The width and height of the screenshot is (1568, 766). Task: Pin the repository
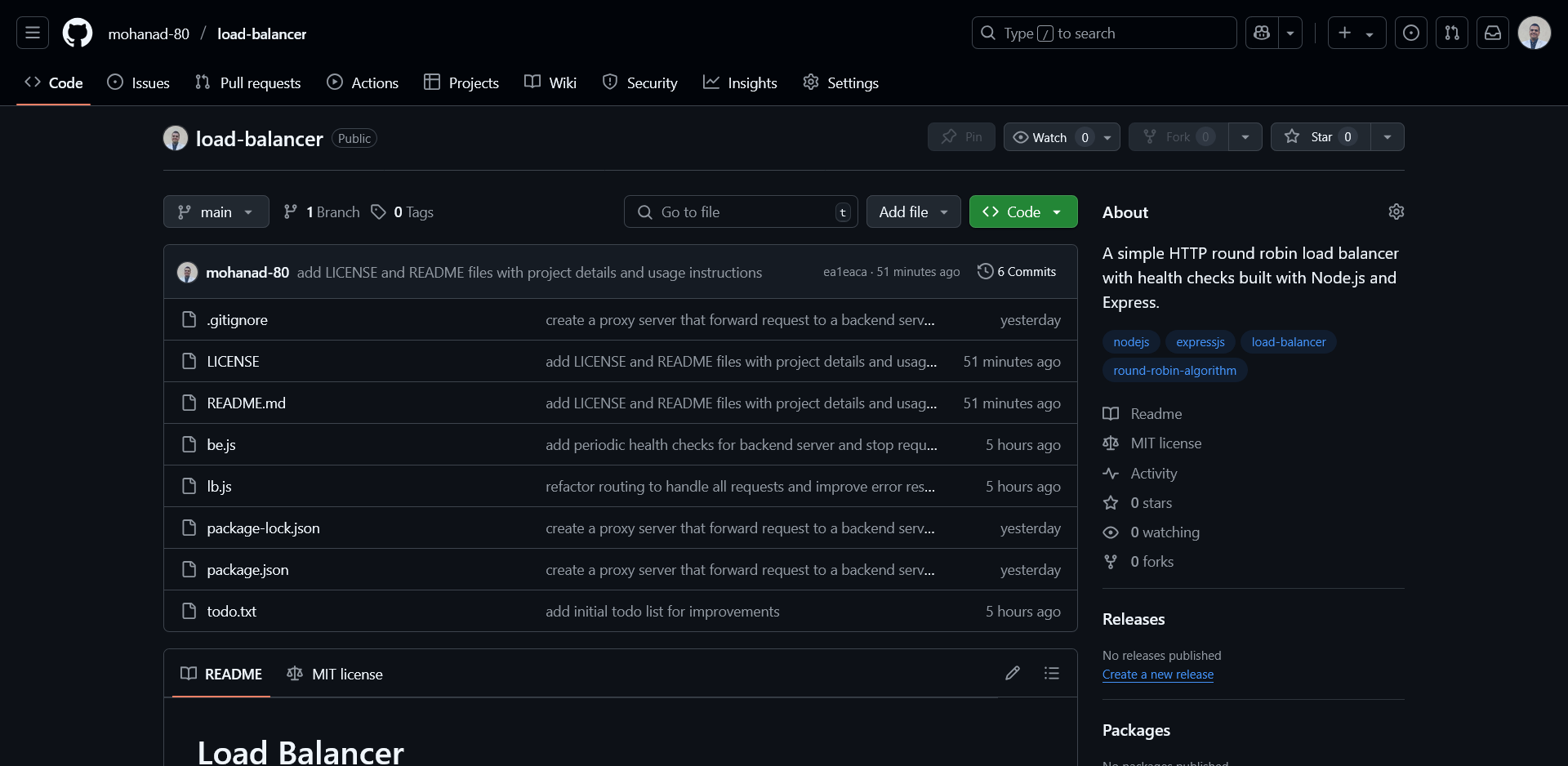coord(960,136)
